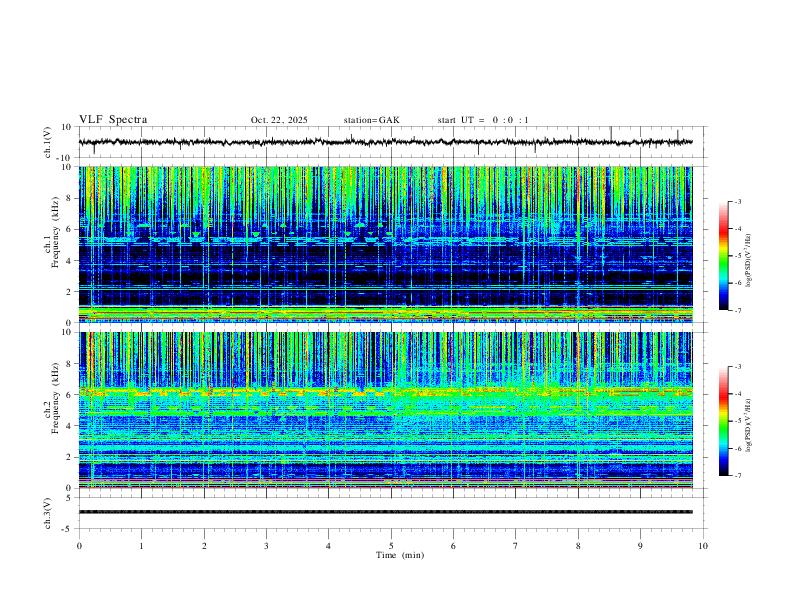Click inside the ch.1 spectrogram panel
Image resolution: width=792 pixels, height=612 pixels.
tap(385, 244)
